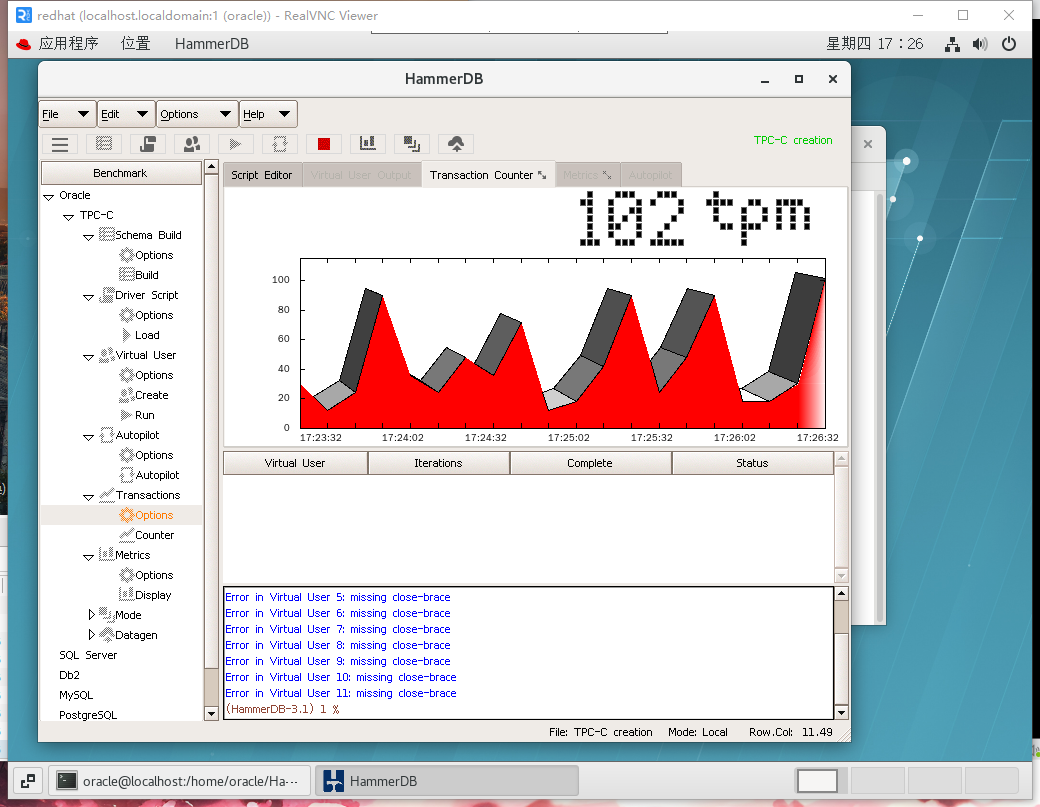
Task: Click the tree panel scroll-up arrow
Action: (x=212, y=166)
